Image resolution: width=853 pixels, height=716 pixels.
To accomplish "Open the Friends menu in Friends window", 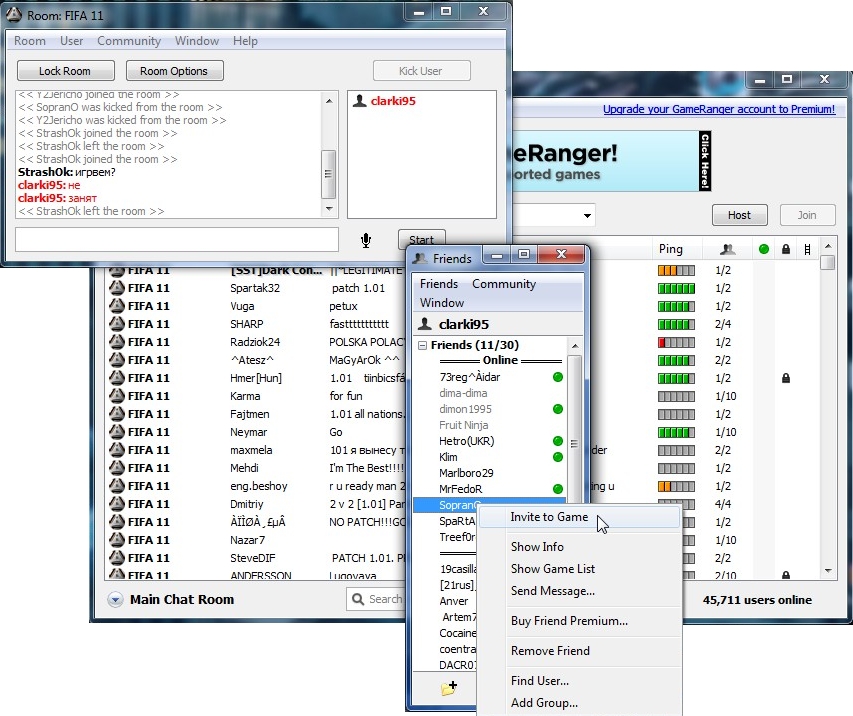I will click(x=439, y=283).
